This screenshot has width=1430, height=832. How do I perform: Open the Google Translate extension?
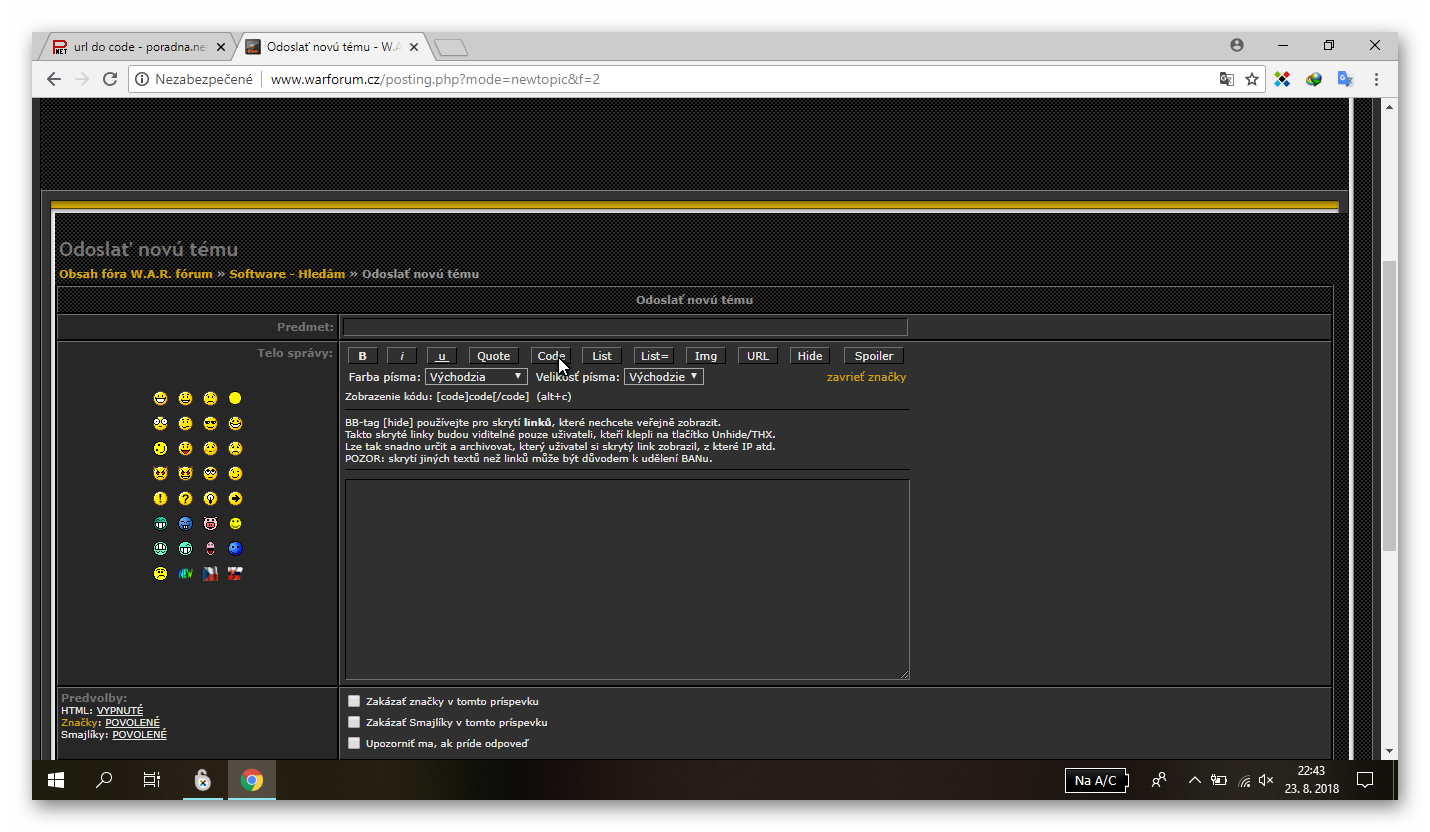[x=1345, y=79]
